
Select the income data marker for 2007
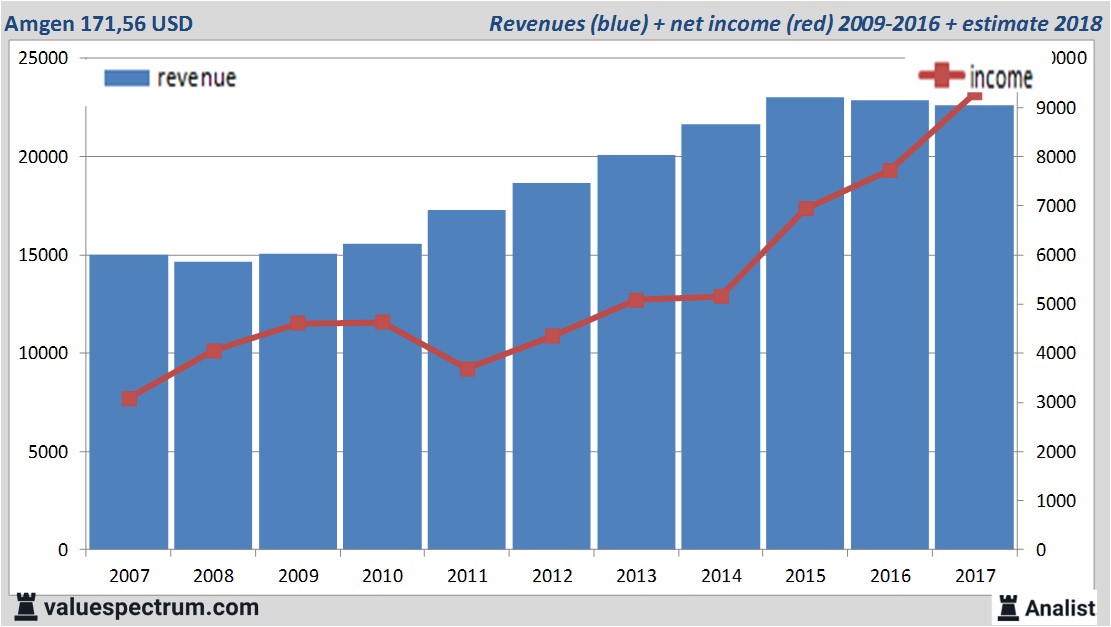tap(129, 399)
